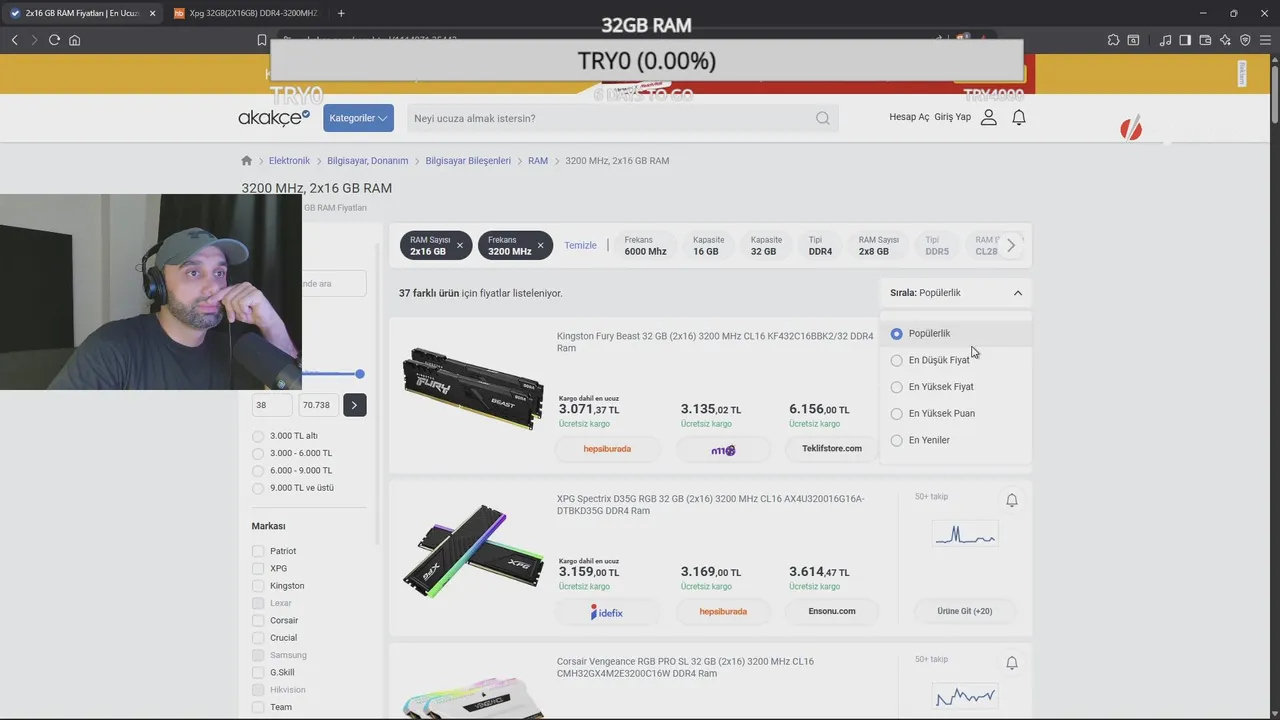Check the XPG brand checkbox
Image resolution: width=1280 pixels, height=720 pixels.
[258, 568]
